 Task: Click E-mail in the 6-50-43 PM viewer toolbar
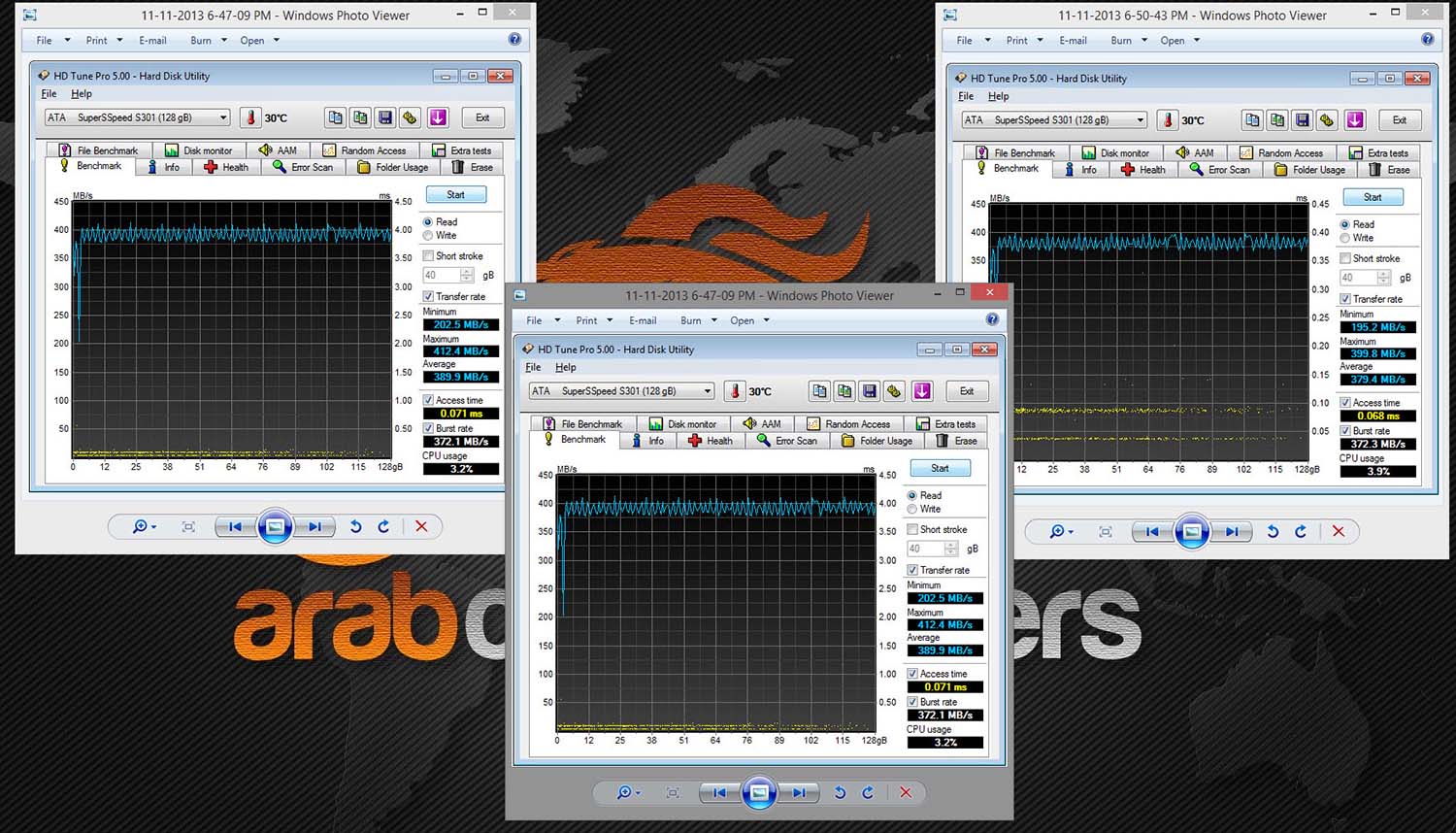click(1073, 41)
